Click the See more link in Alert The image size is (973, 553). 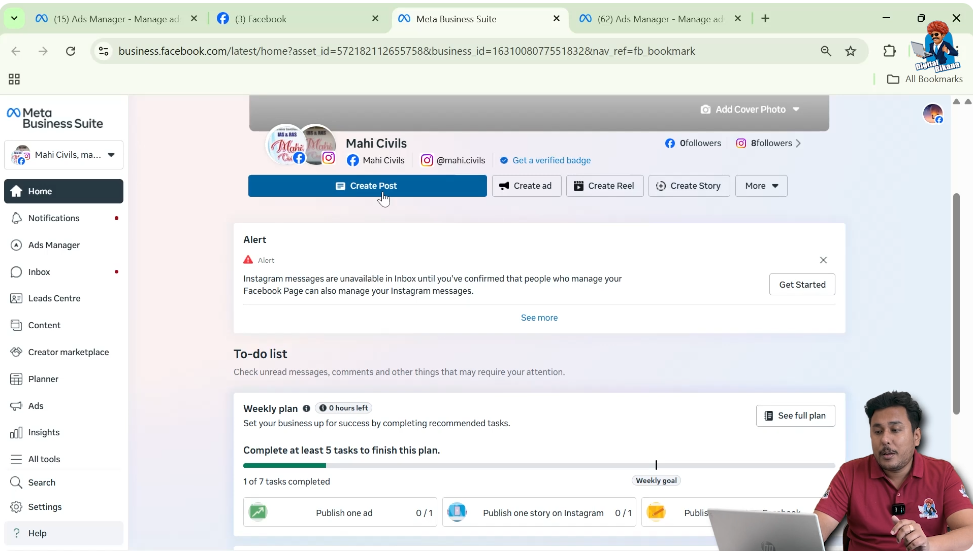(539, 318)
